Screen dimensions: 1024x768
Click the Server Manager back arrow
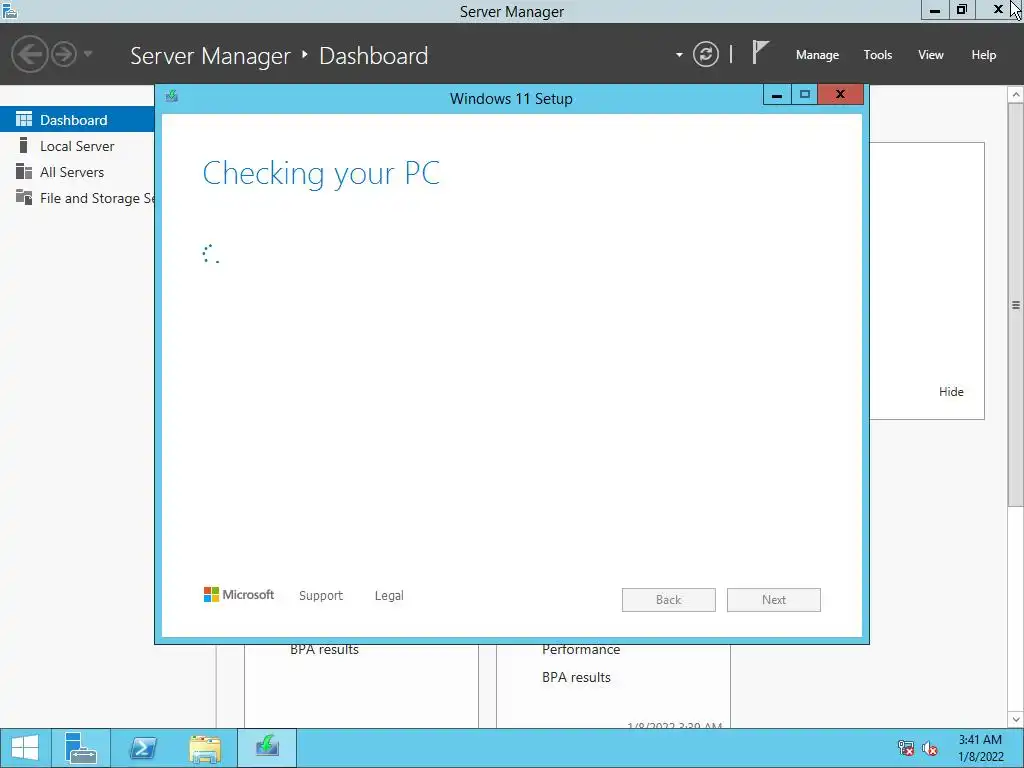(29, 54)
